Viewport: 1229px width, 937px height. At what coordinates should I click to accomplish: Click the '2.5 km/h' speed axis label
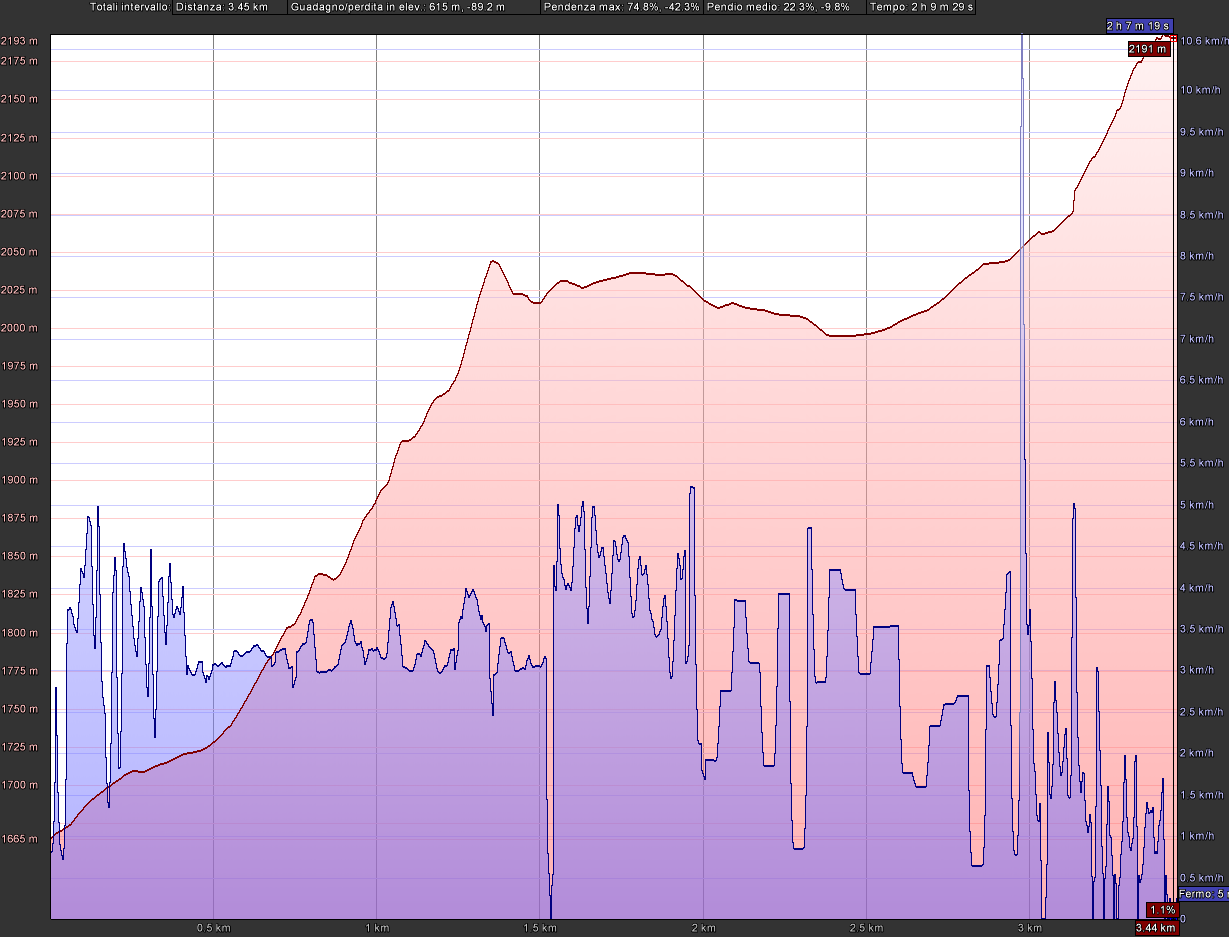(1202, 713)
